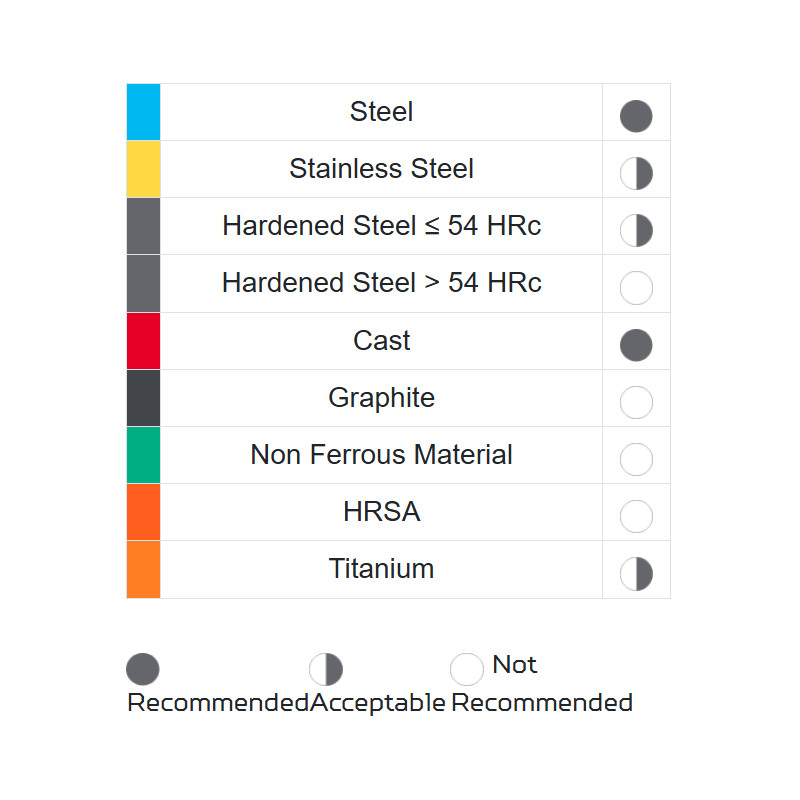
Task: Click the yellow Stainless Steel swatch
Action: (x=143, y=169)
